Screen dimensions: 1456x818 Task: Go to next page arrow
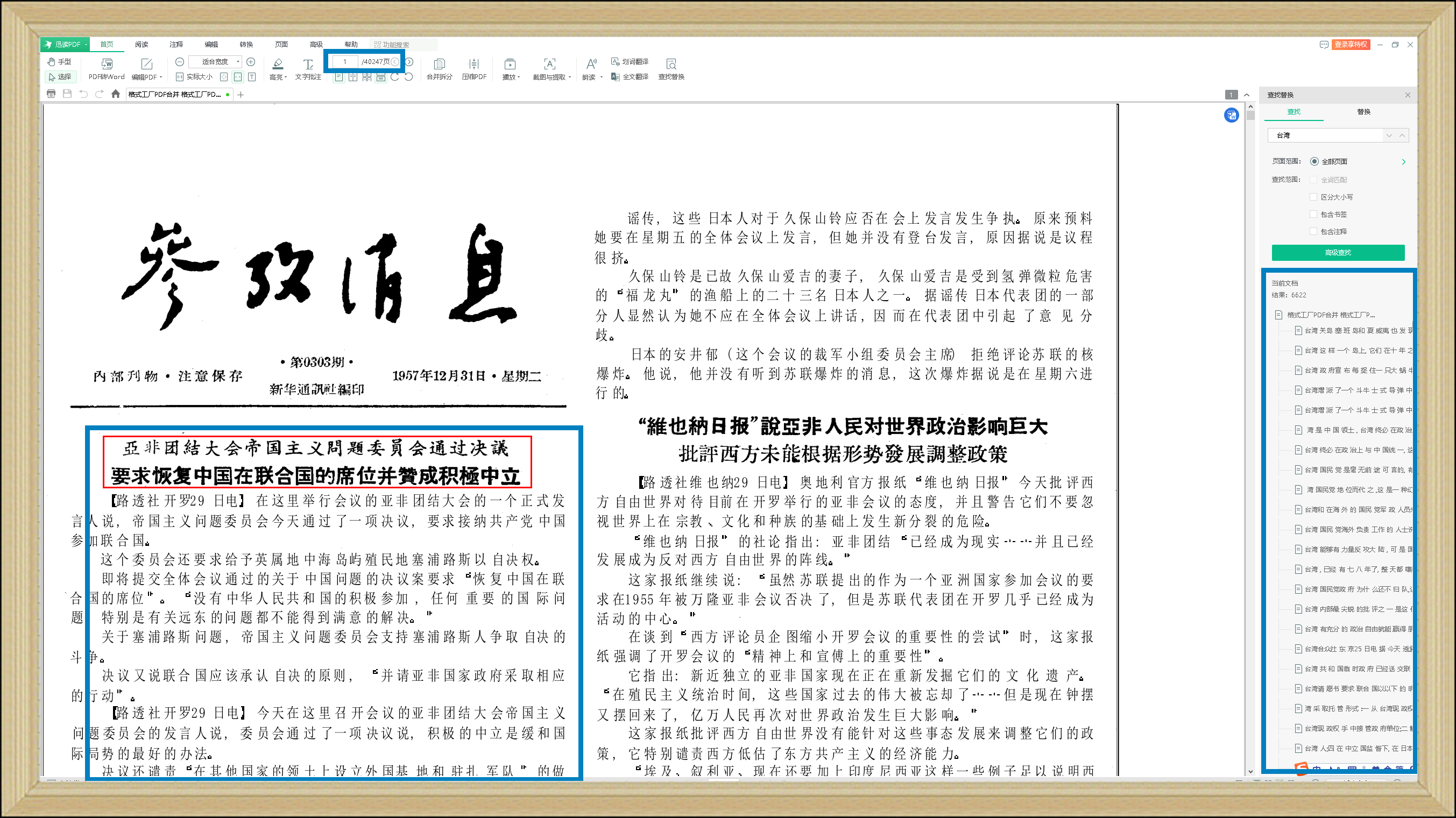409,61
